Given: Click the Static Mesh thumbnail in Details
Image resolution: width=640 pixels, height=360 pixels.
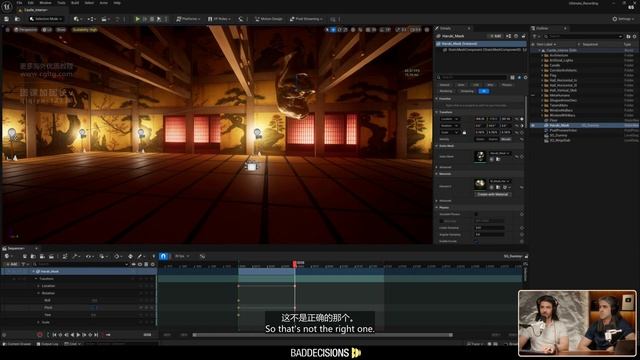Looking at the screenshot, I should pos(480,157).
